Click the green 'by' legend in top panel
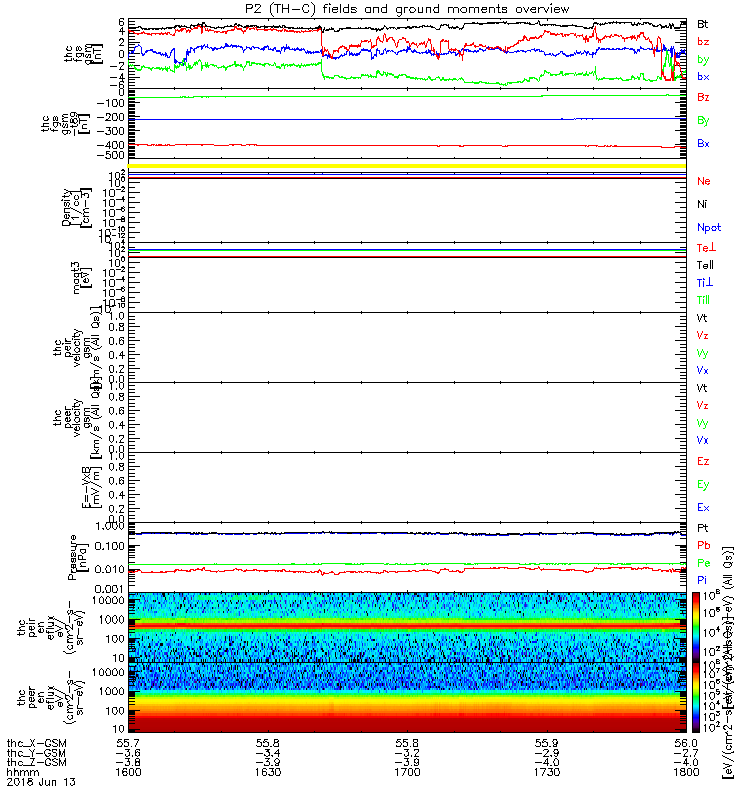The height and width of the screenshot is (800, 750). pos(703,60)
